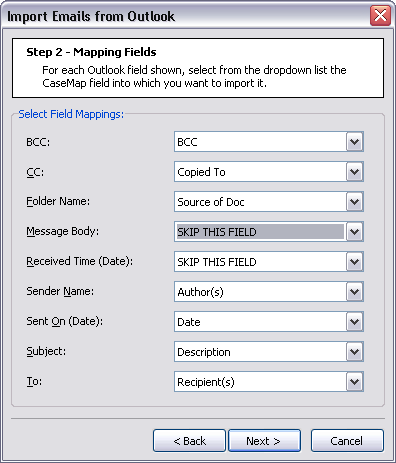This screenshot has height=463, width=396.
Task: Proceed with the Next button
Action: pyautogui.click(x=264, y=441)
